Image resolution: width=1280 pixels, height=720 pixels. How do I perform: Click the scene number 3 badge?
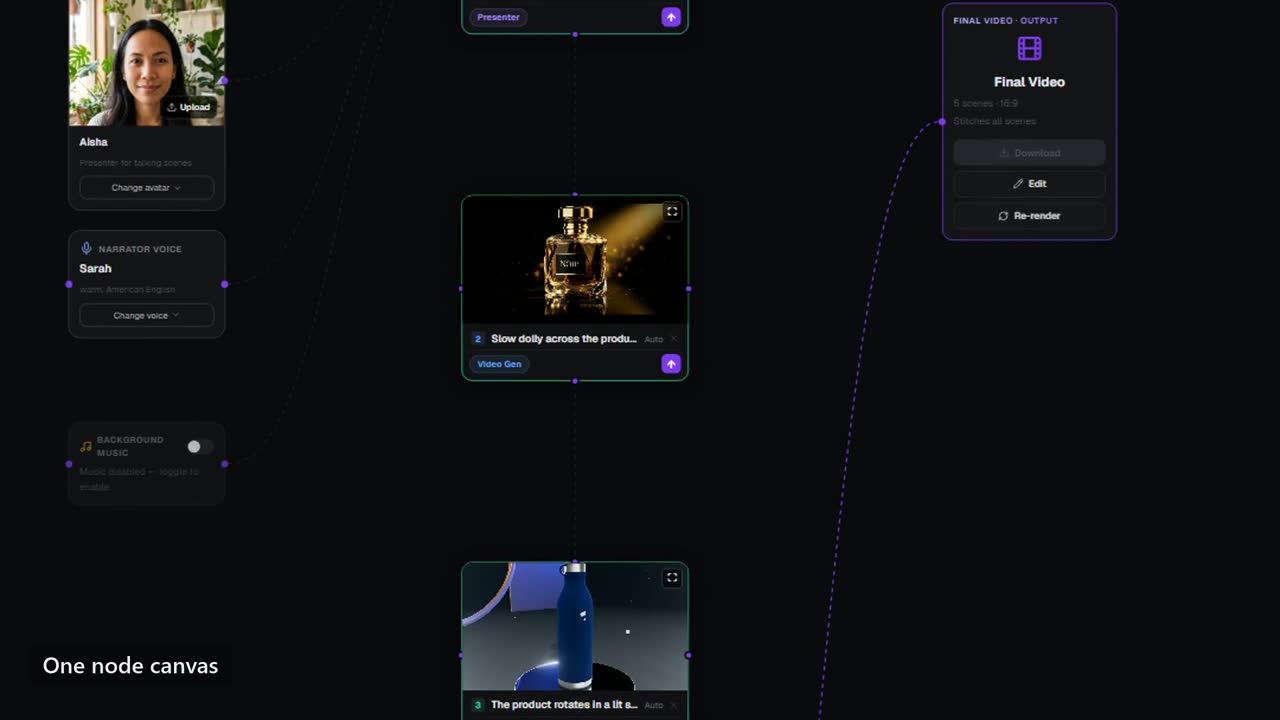[478, 705]
